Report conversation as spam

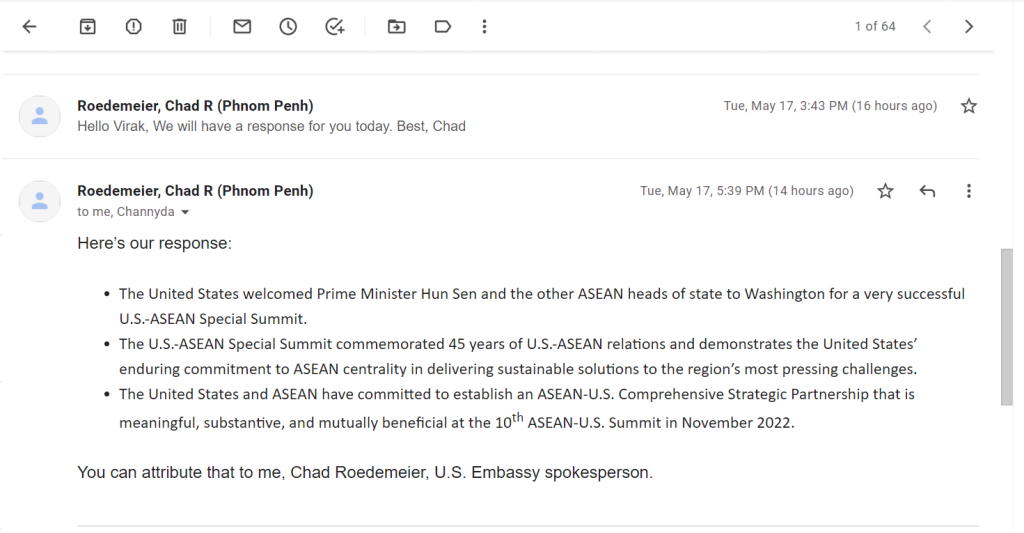[x=133, y=27]
